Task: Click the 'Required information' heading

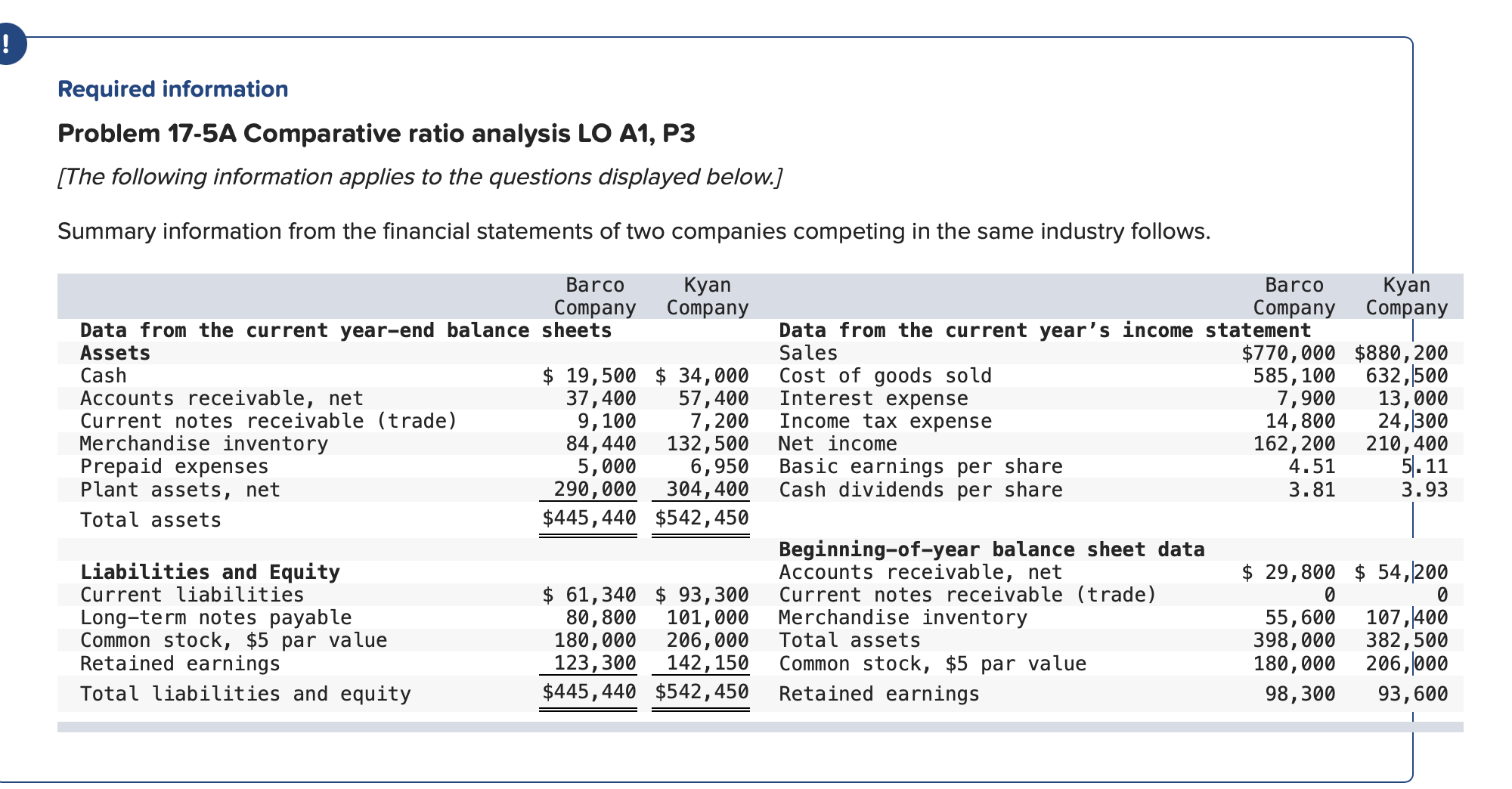Action: 172,88
